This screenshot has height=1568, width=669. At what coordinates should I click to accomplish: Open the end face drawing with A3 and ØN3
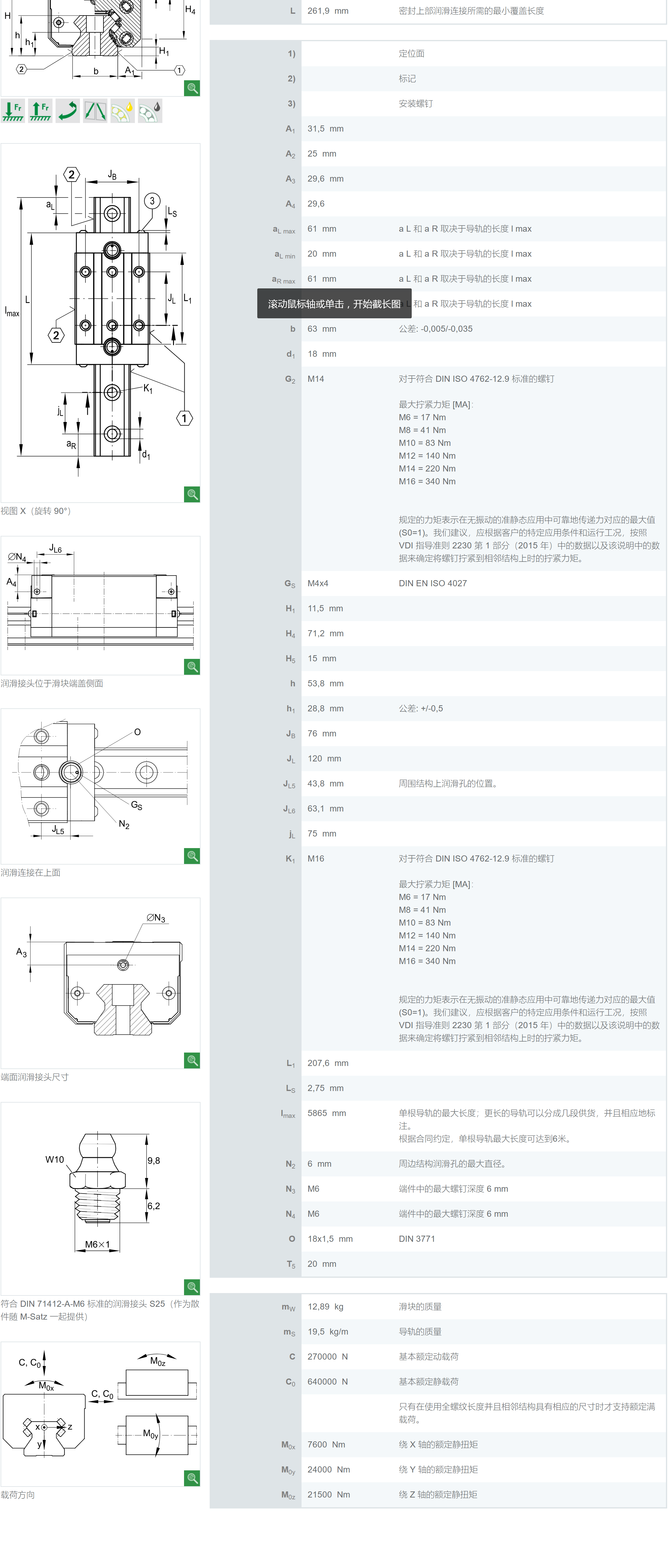point(100,983)
